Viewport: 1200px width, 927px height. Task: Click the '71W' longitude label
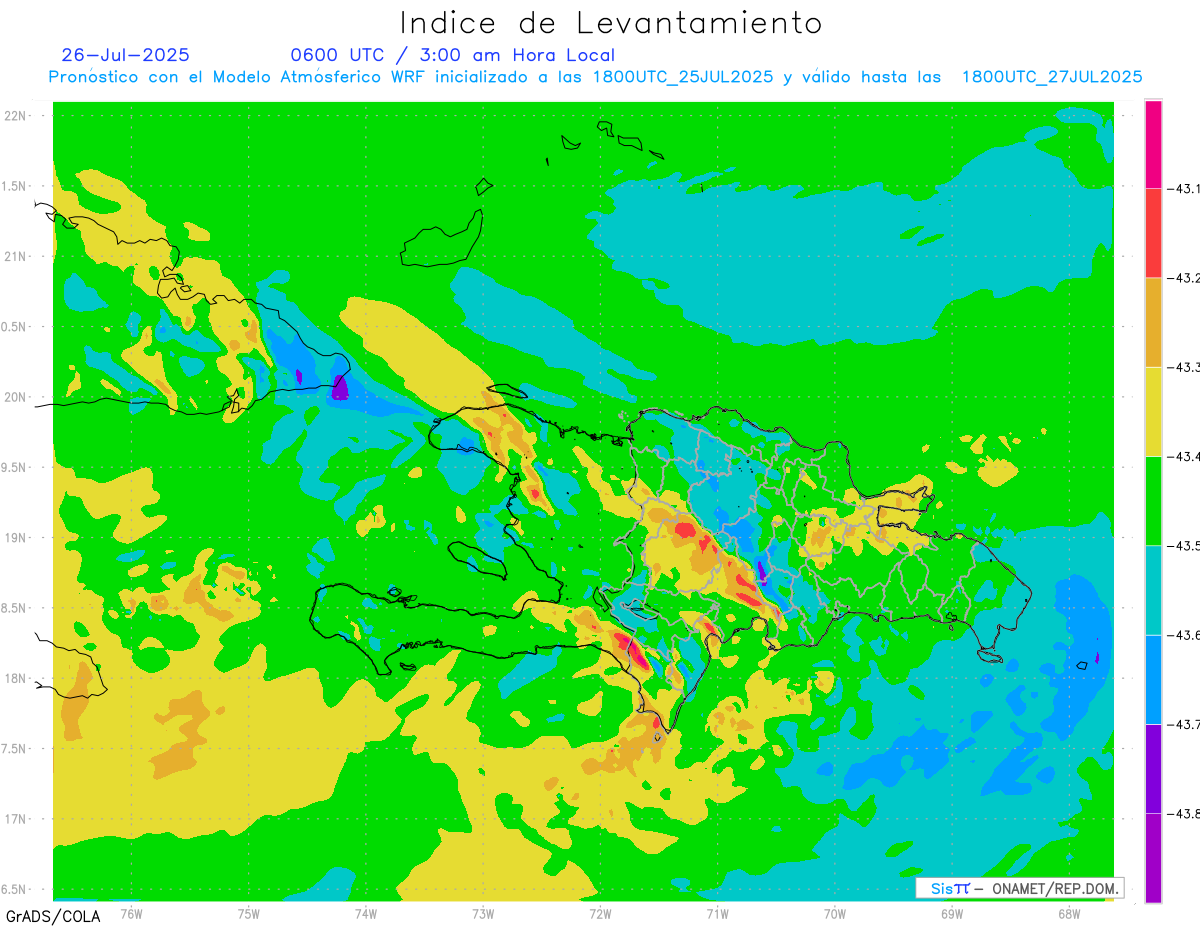coord(717,914)
